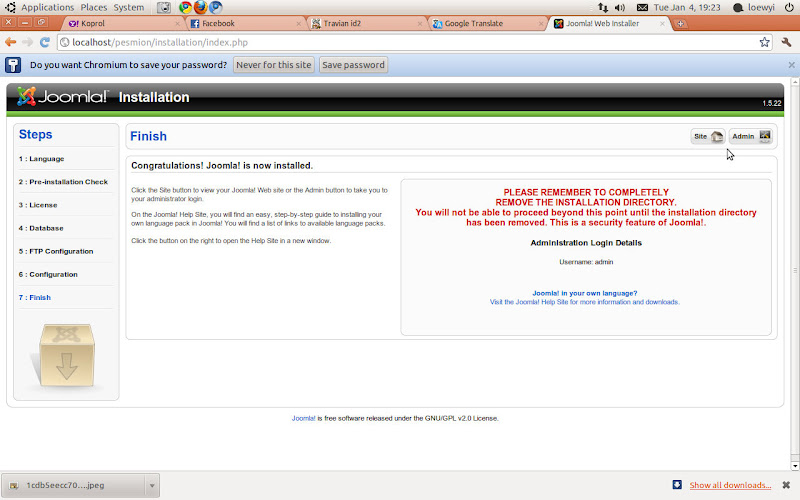Viewport: 800px width, 500px height.
Task: Reload the current page
Action: [45, 42]
